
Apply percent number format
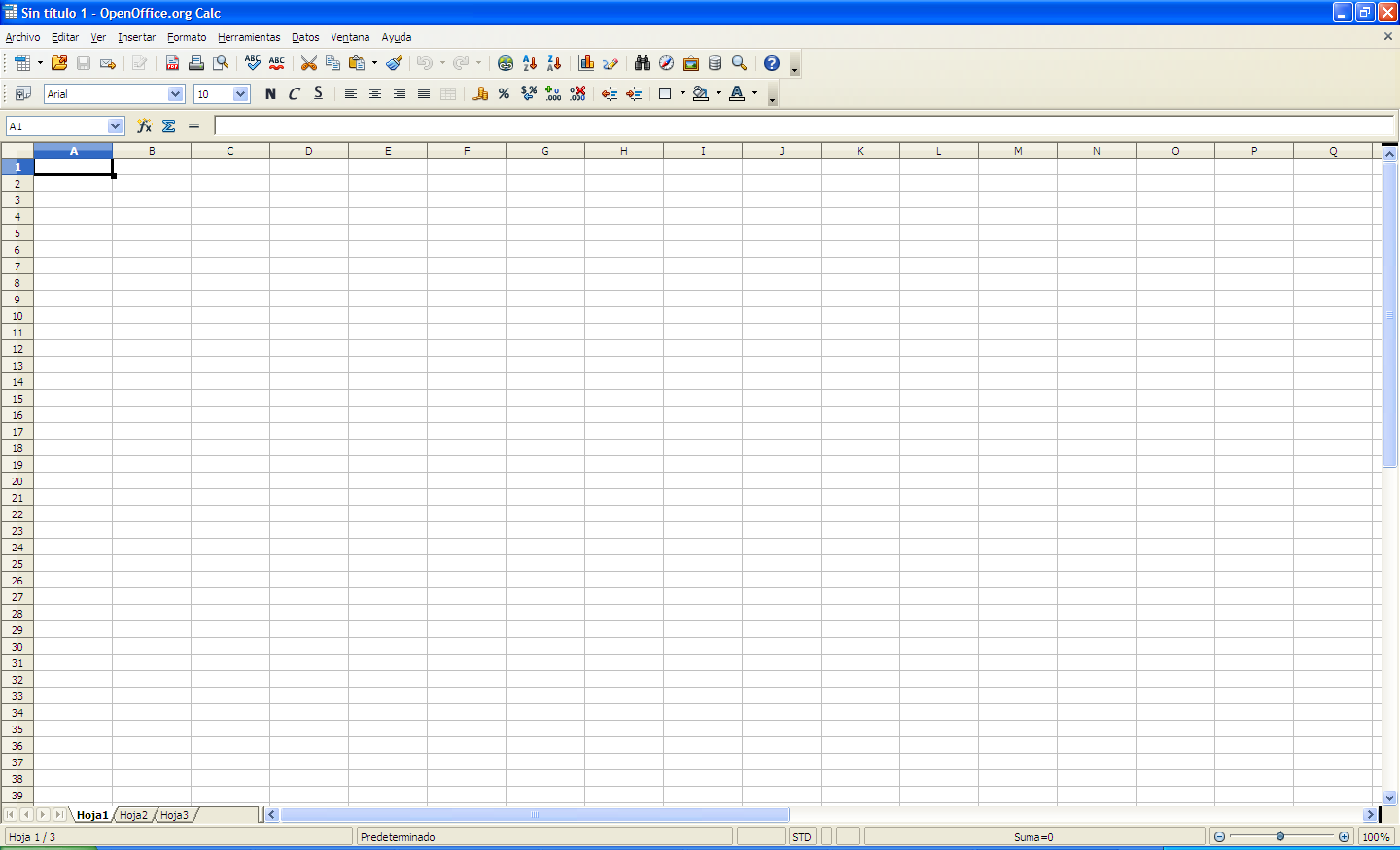point(504,94)
